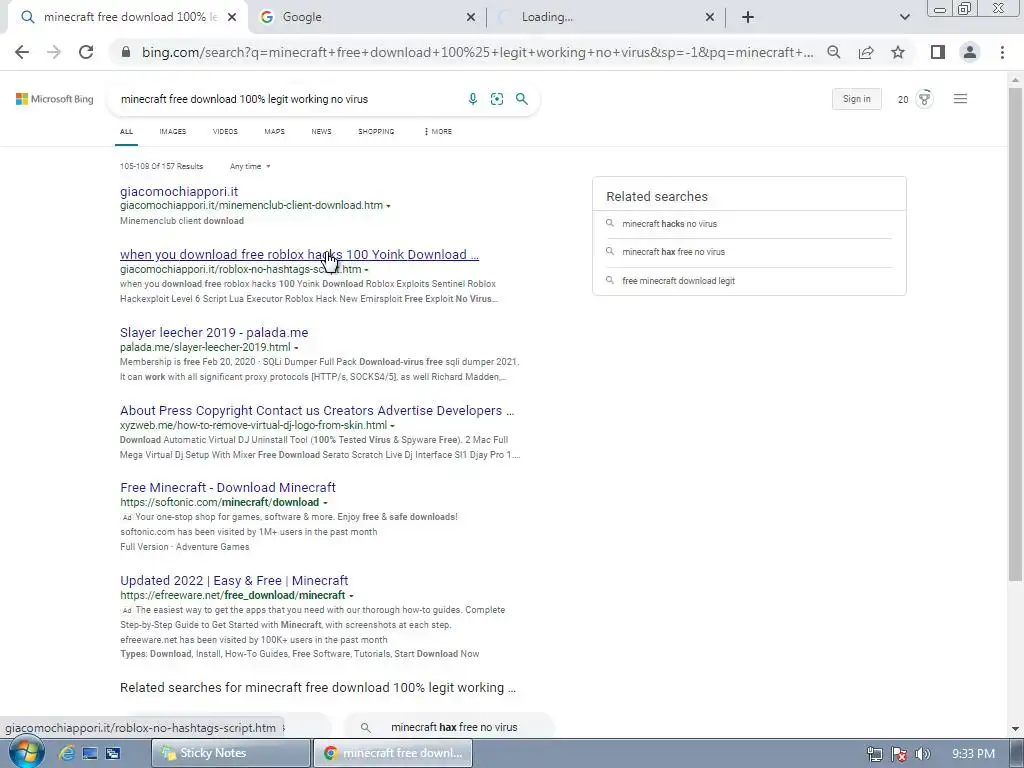This screenshot has height=768, width=1024.
Task: Expand arrow beside softonic.com URL
Action: coord(325,503)
